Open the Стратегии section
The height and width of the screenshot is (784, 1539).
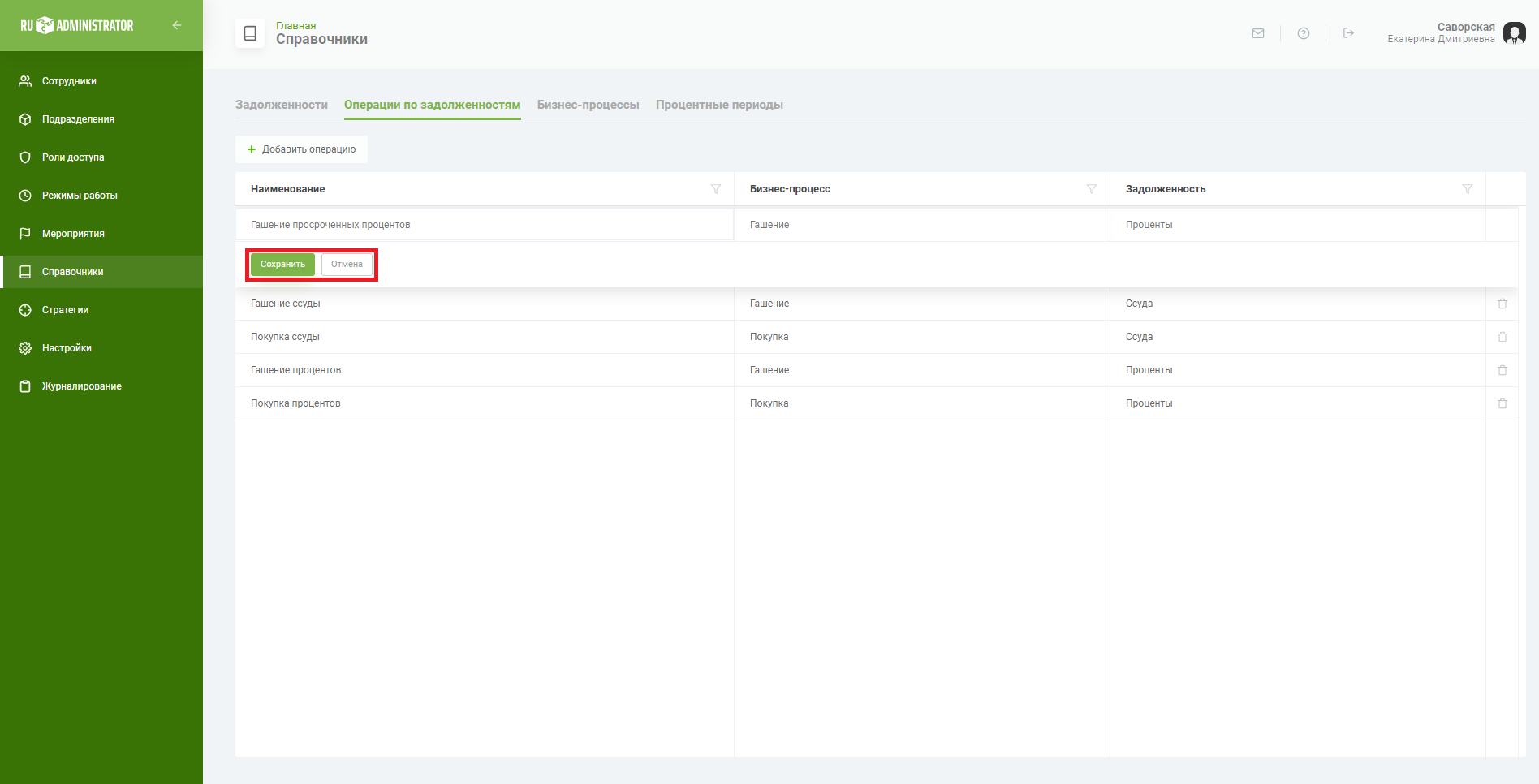pyautogui.click(x=101, y=310)
